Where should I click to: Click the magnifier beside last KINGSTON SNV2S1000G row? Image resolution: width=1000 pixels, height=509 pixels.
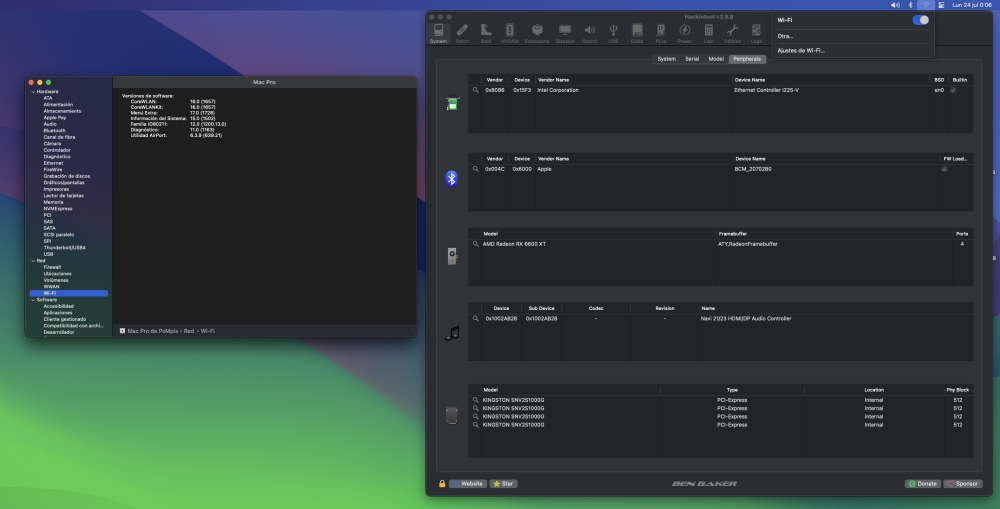pos(475,424)
